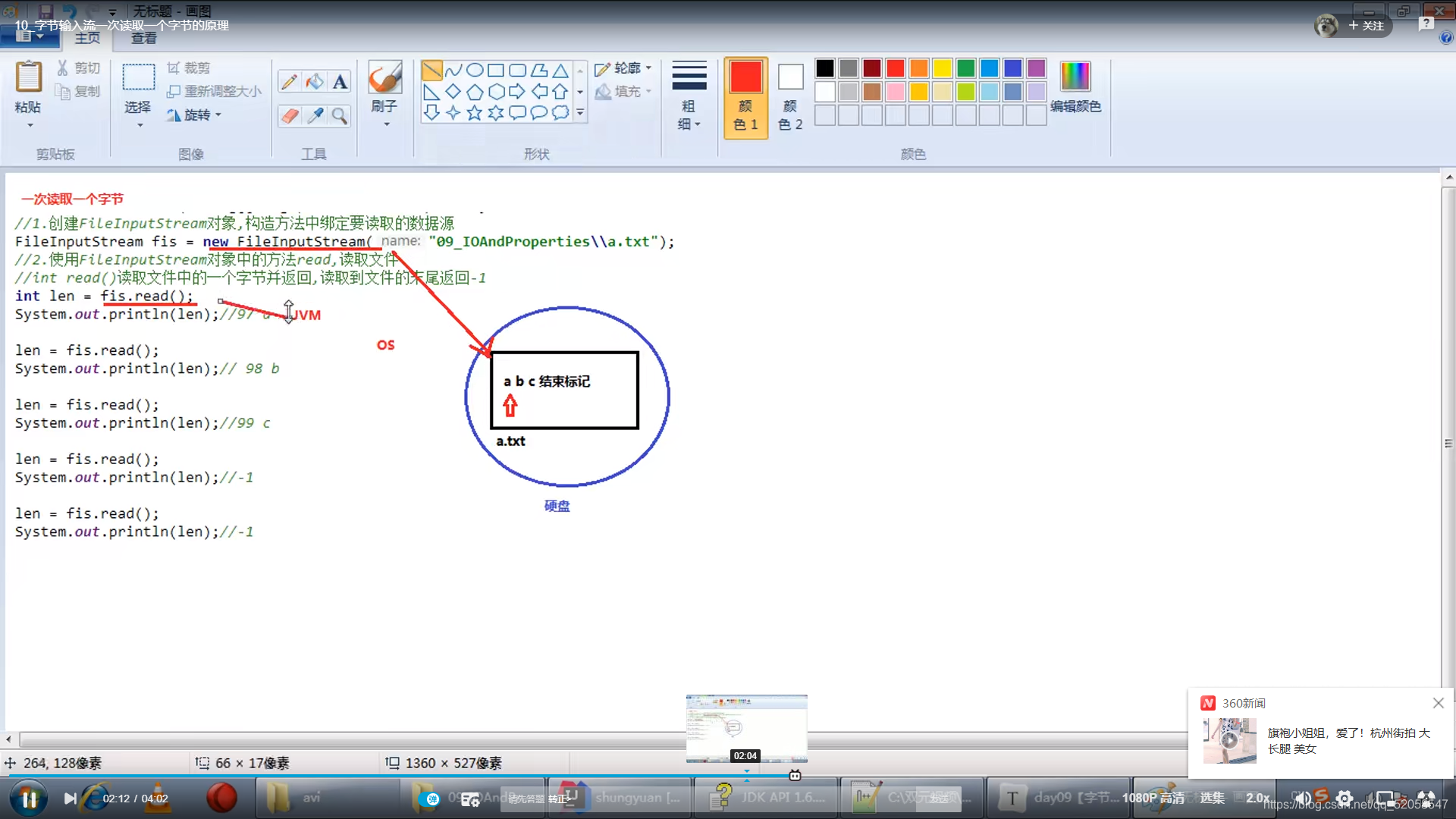Select the Magnifier tool

340,115
